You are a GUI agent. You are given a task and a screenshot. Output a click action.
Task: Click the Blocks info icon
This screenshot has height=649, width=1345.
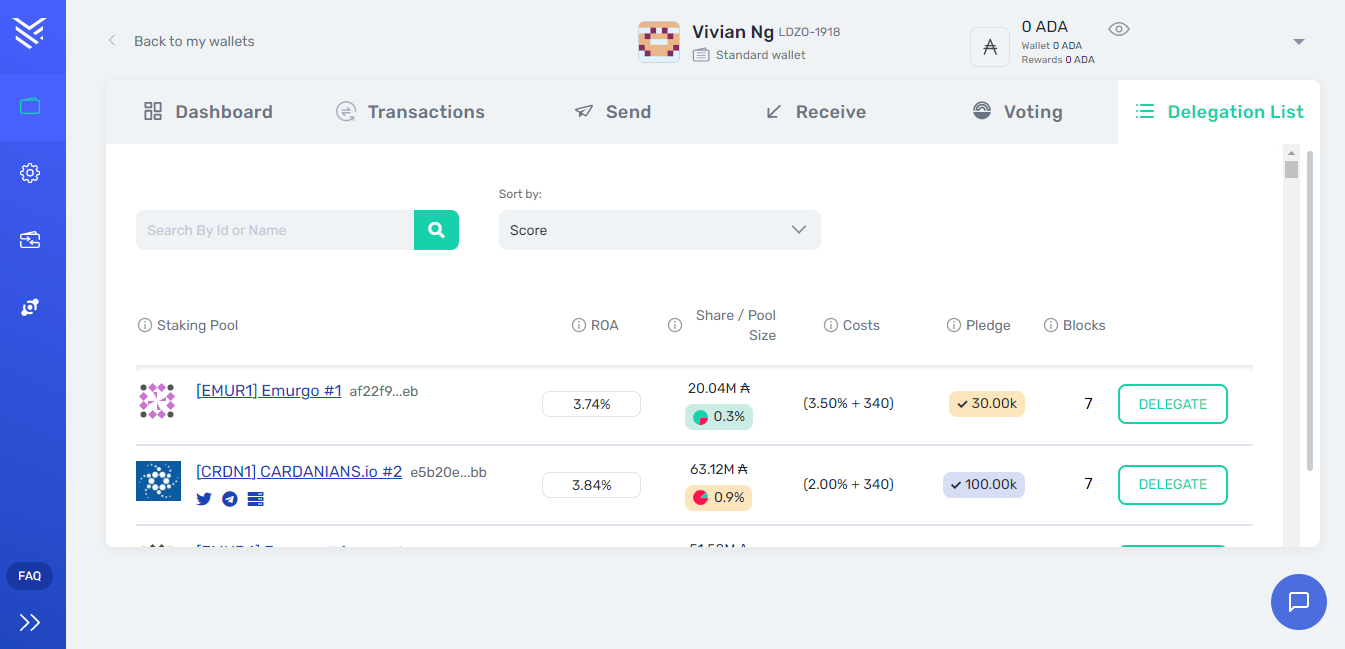1050,325
